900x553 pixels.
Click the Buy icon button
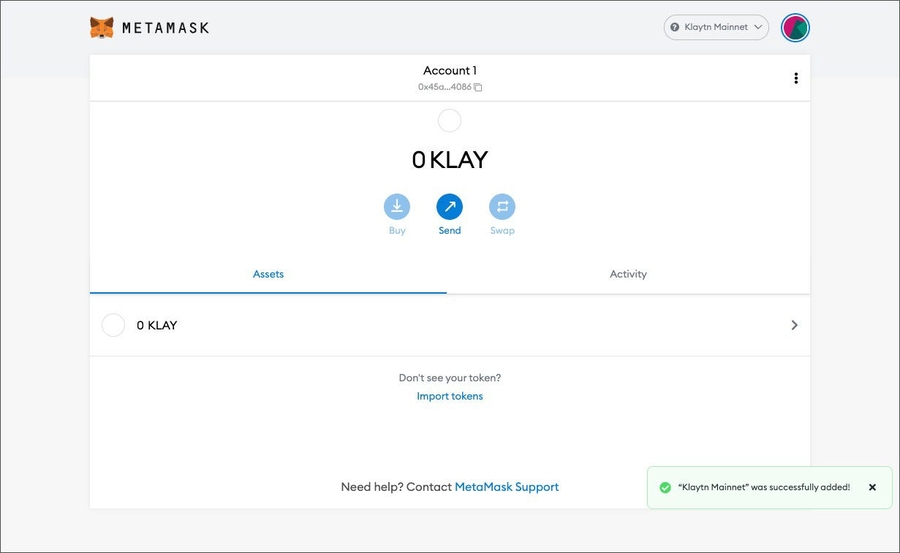(397, 207)
